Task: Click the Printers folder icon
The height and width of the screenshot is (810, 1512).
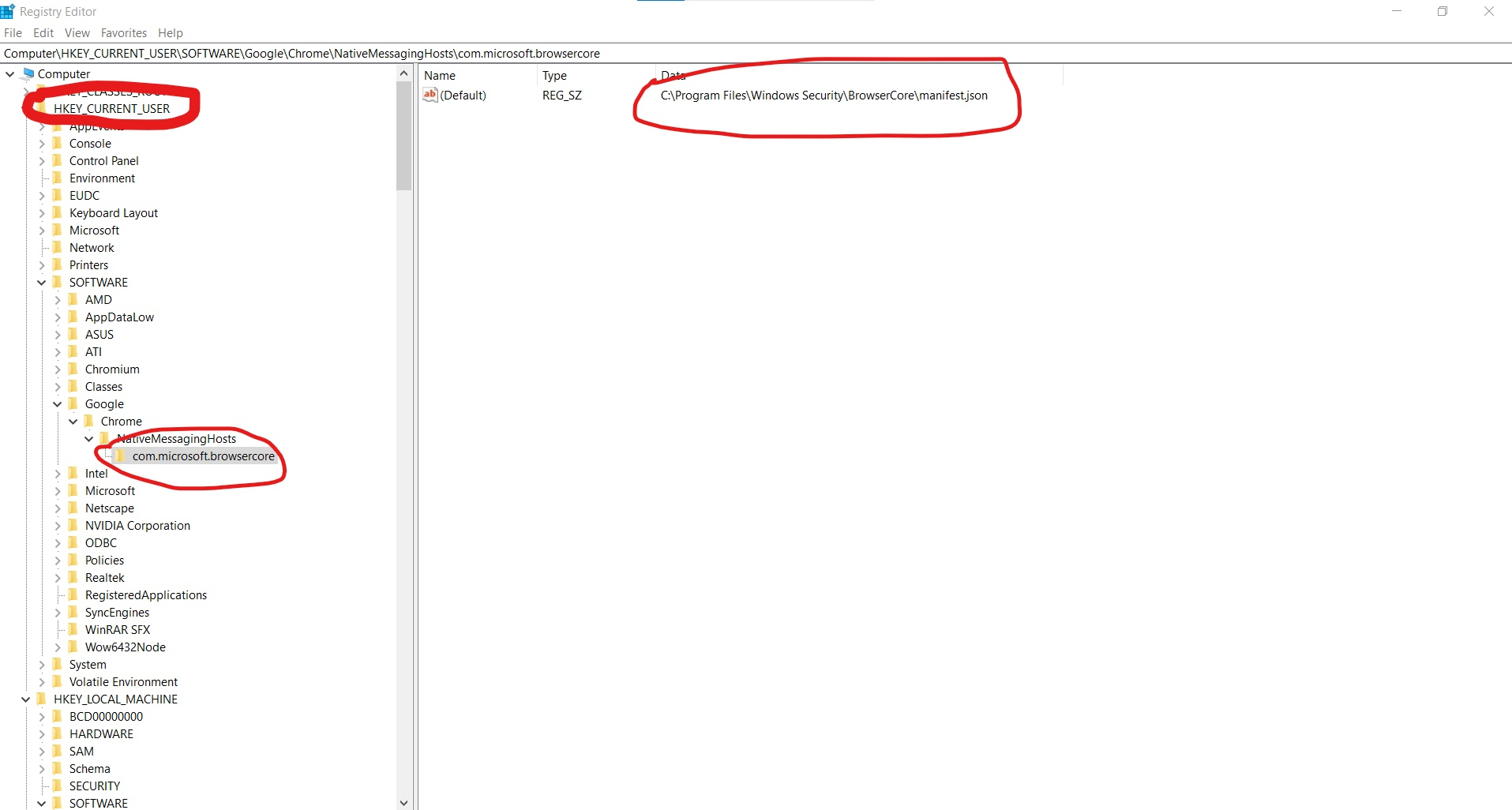Action: (57, 264)
